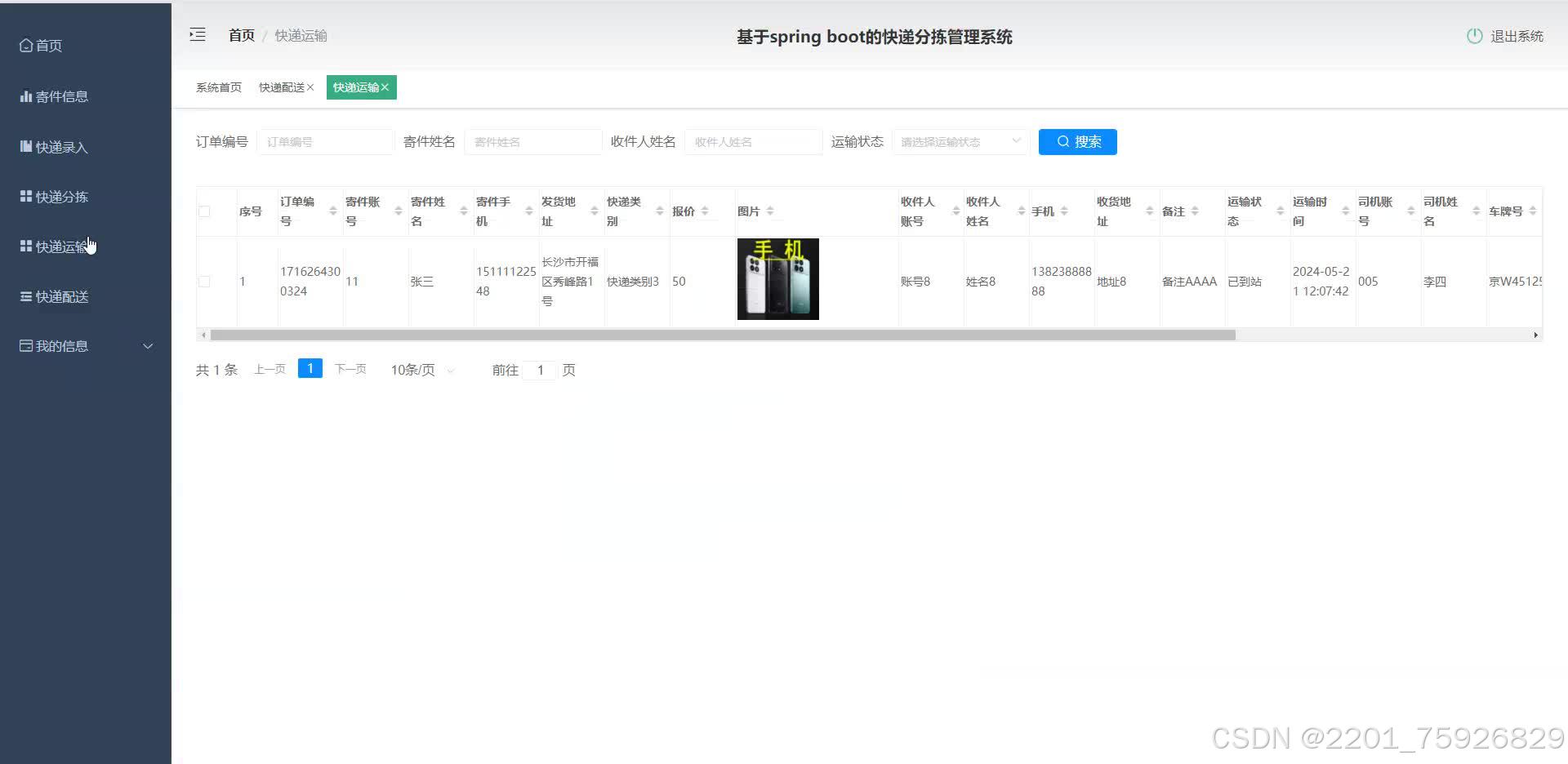
Task: Switch to the 系统首页 tab
Action: 217,87
